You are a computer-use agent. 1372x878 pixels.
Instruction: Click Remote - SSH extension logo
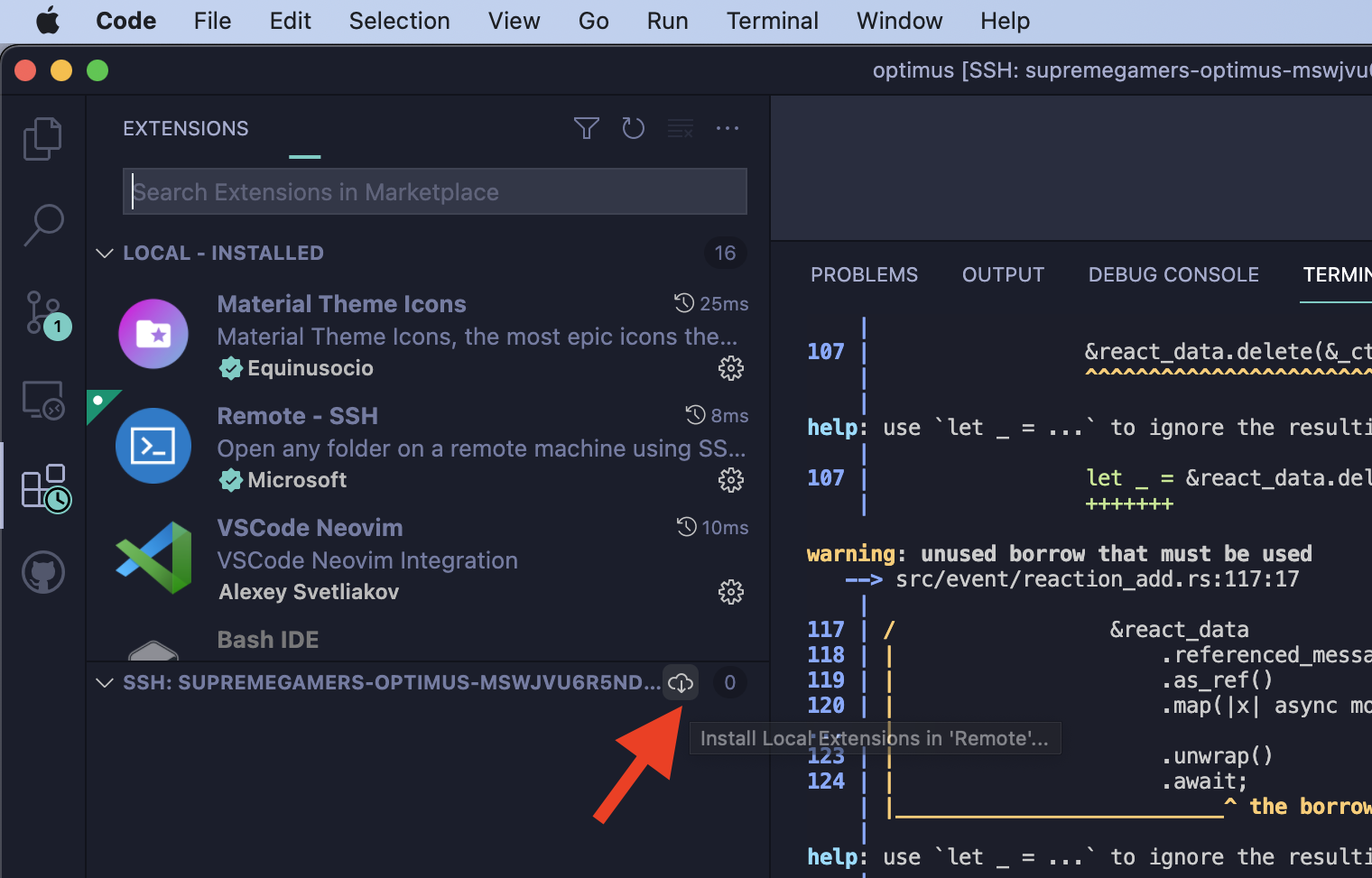coord(153,446)
